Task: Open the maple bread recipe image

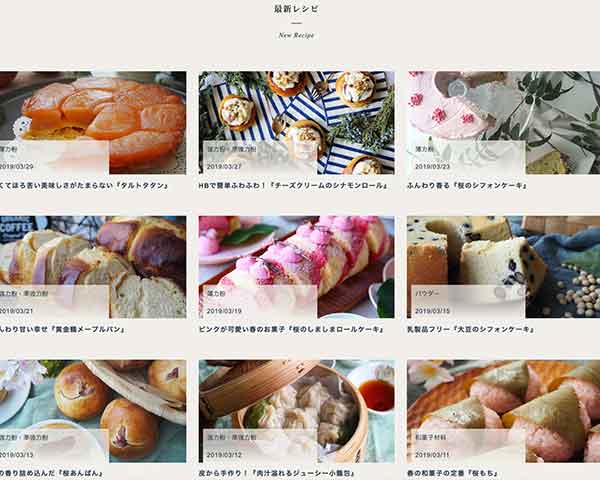Action: [x=93, y=267]
